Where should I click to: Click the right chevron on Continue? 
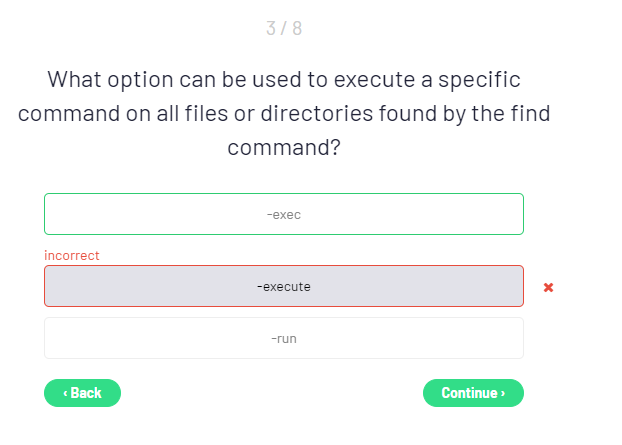pyautogui.click(x=503, y=393)
